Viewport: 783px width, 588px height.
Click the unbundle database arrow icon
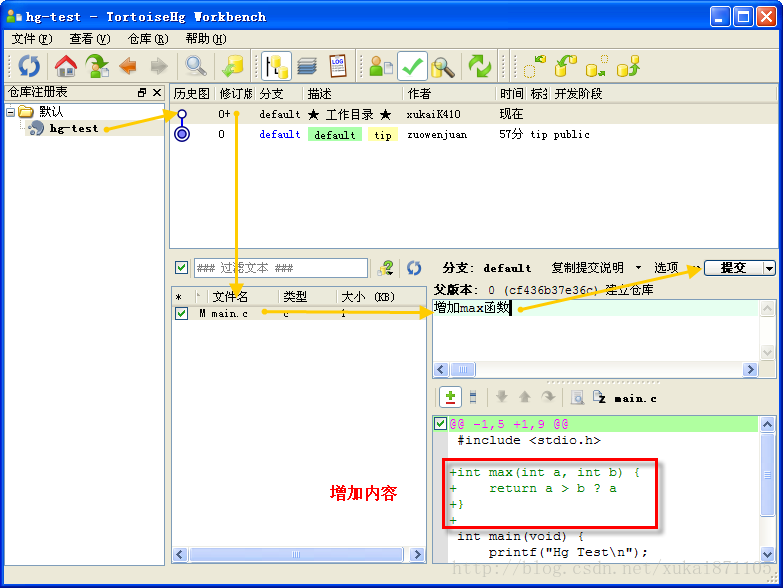click(x=233, y=65)
